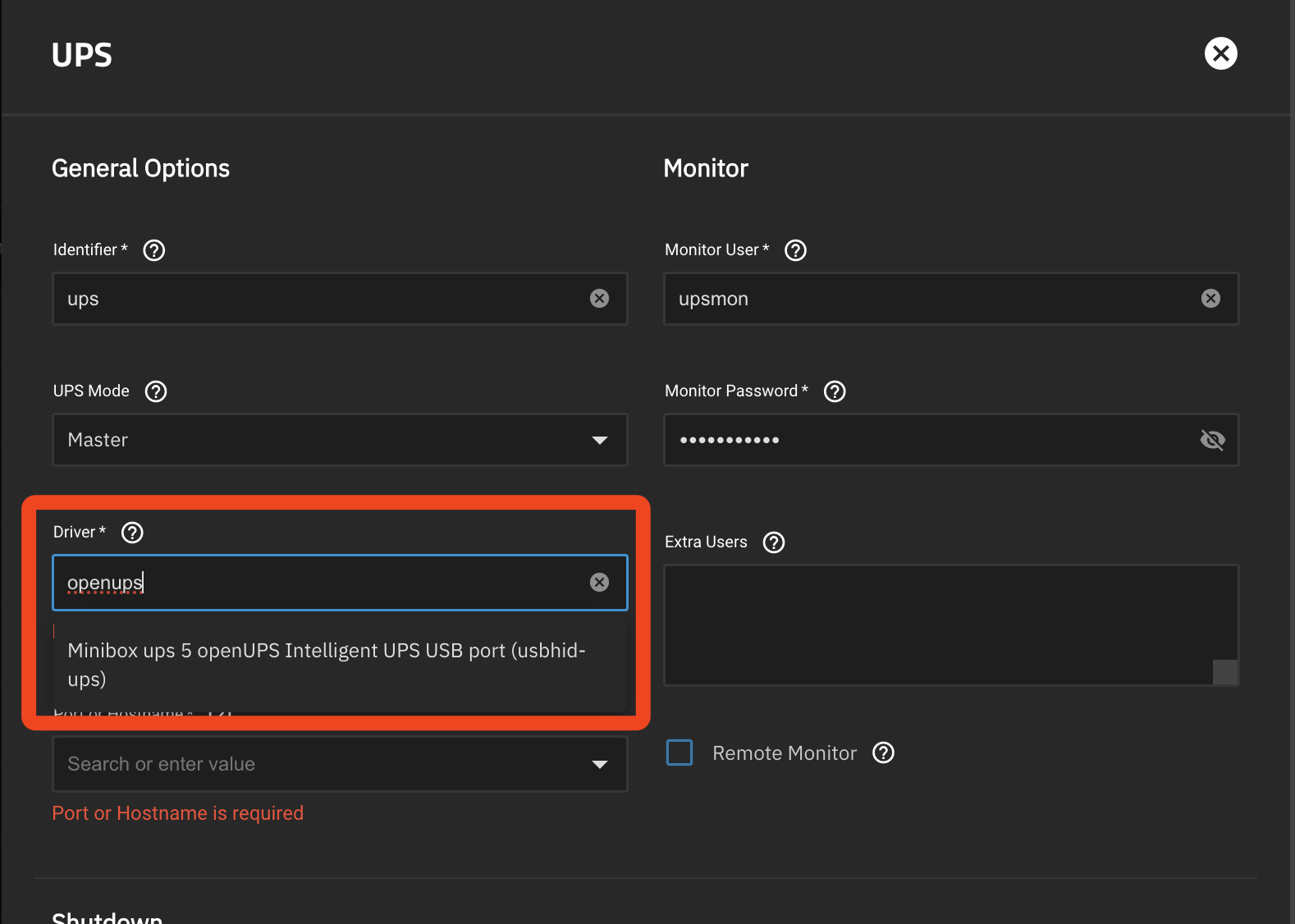Grab the Extra Users resize handle
Image resolution: width=1295 pixels, height=924 pixels.
(x=1224, y=672)
